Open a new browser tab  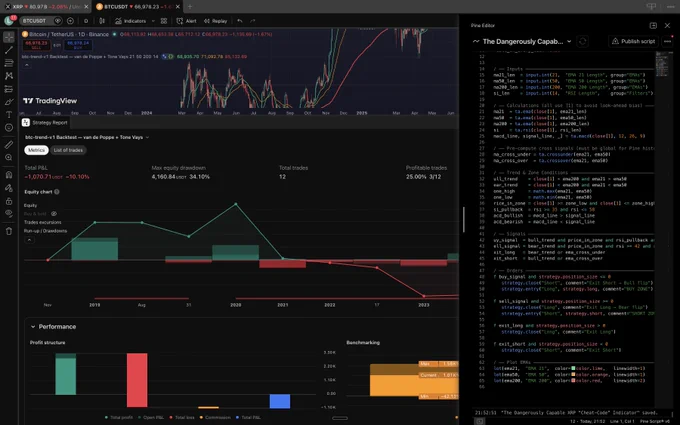pos(190,7)
